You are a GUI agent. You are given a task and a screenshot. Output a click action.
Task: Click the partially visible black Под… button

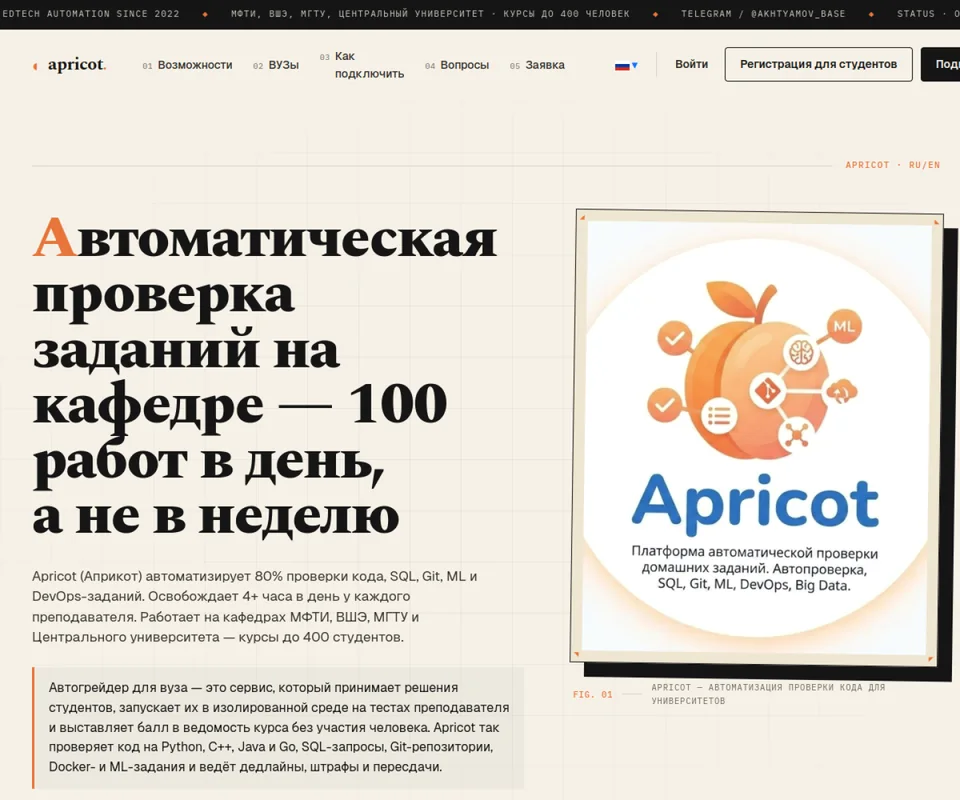940,64
